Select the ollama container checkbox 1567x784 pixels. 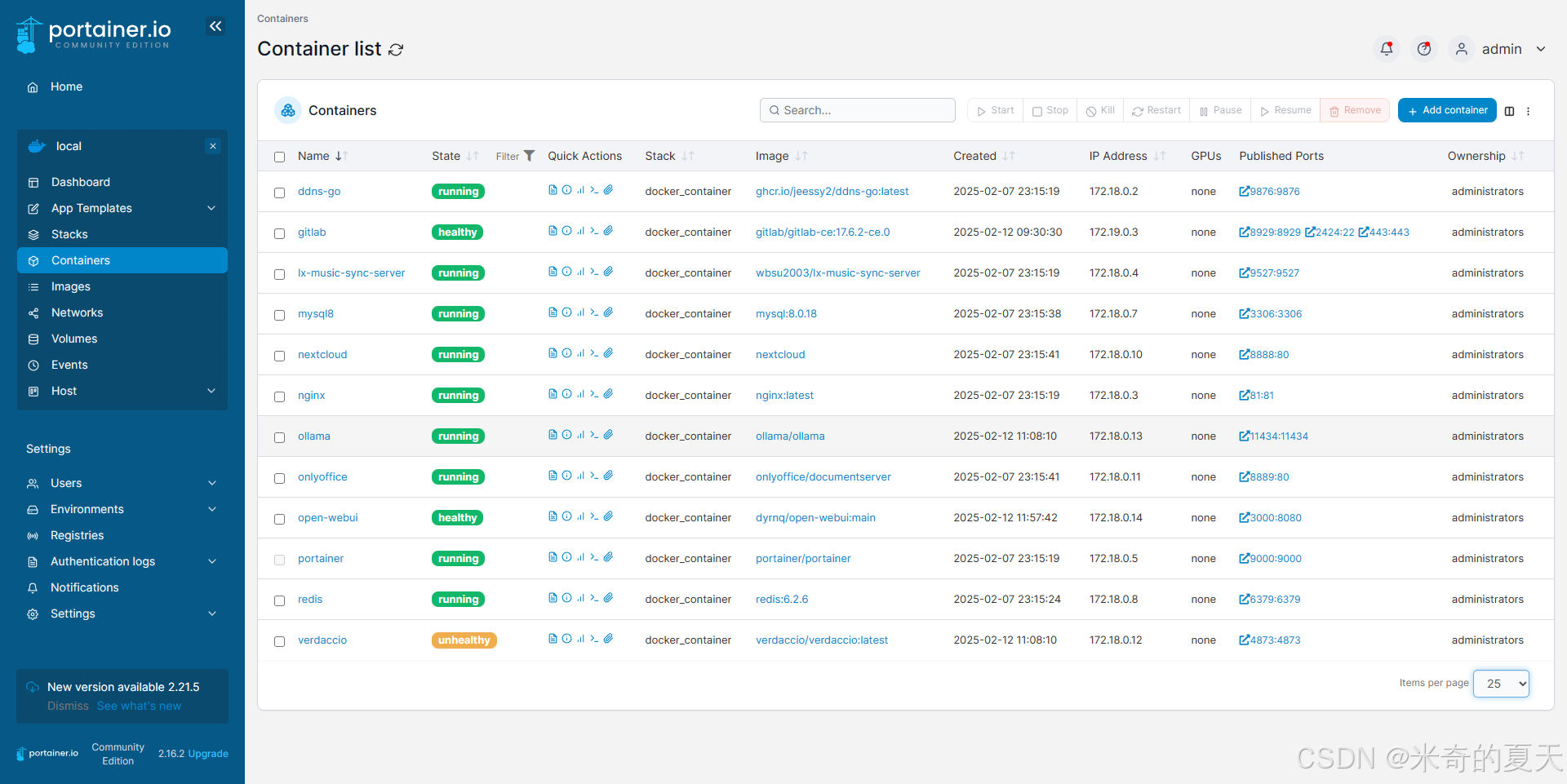(x=279, y=437)
